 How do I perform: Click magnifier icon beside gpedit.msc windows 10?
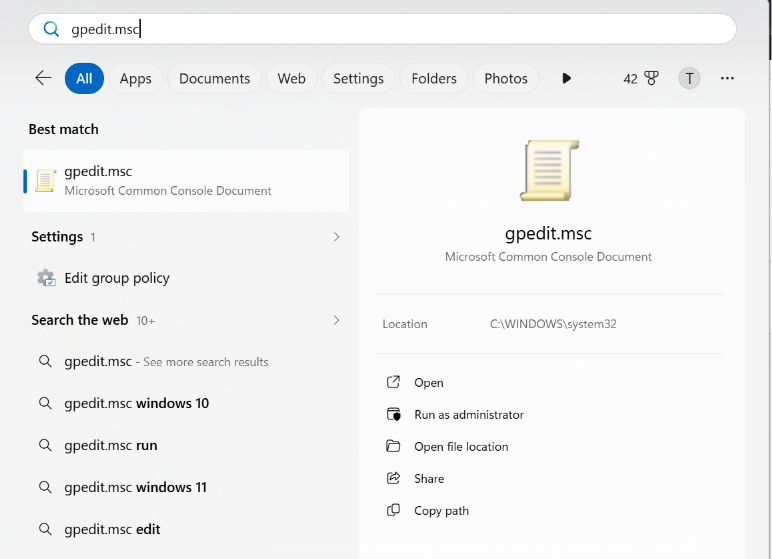pos(45,403)
